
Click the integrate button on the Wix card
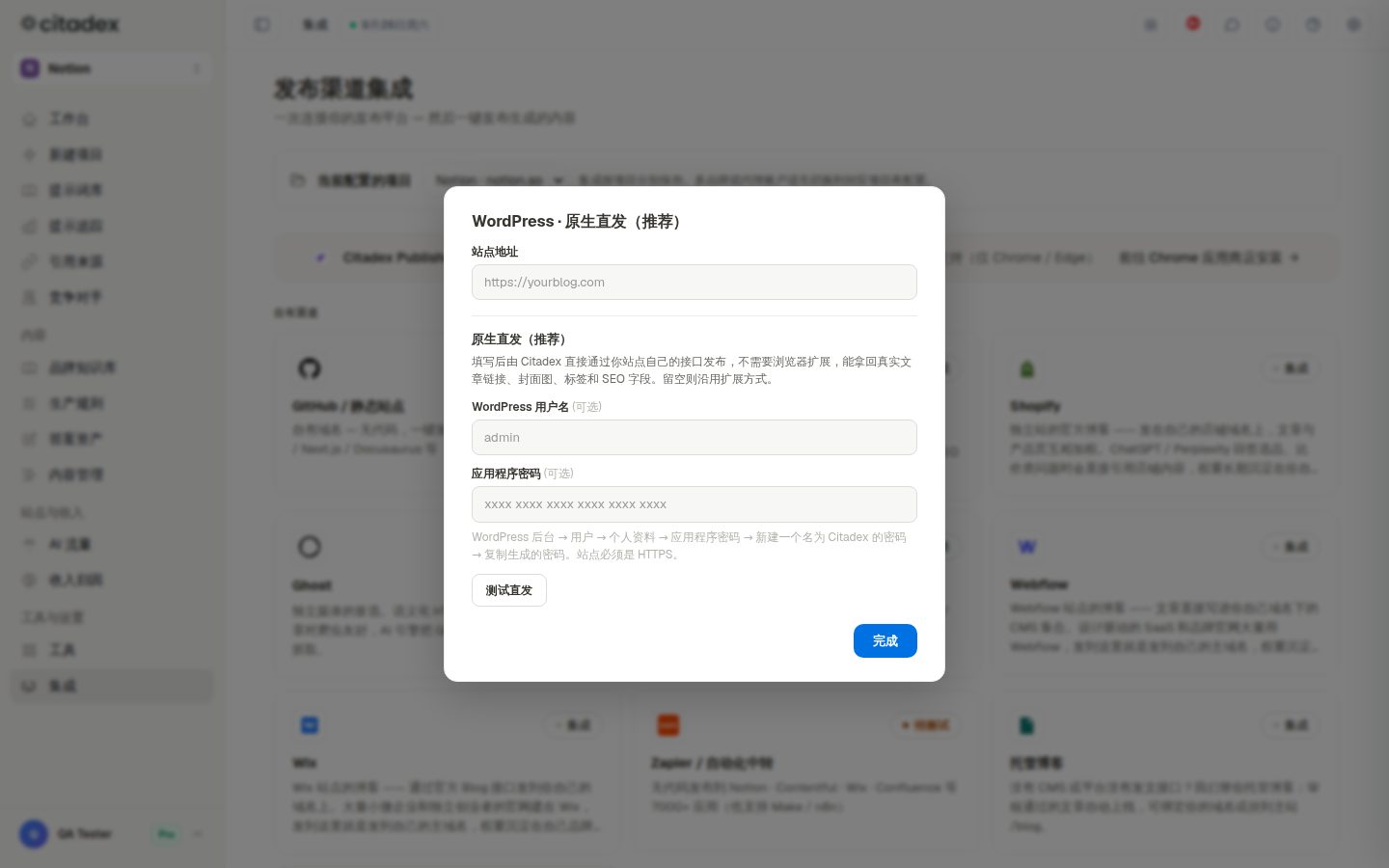(573, 724)
